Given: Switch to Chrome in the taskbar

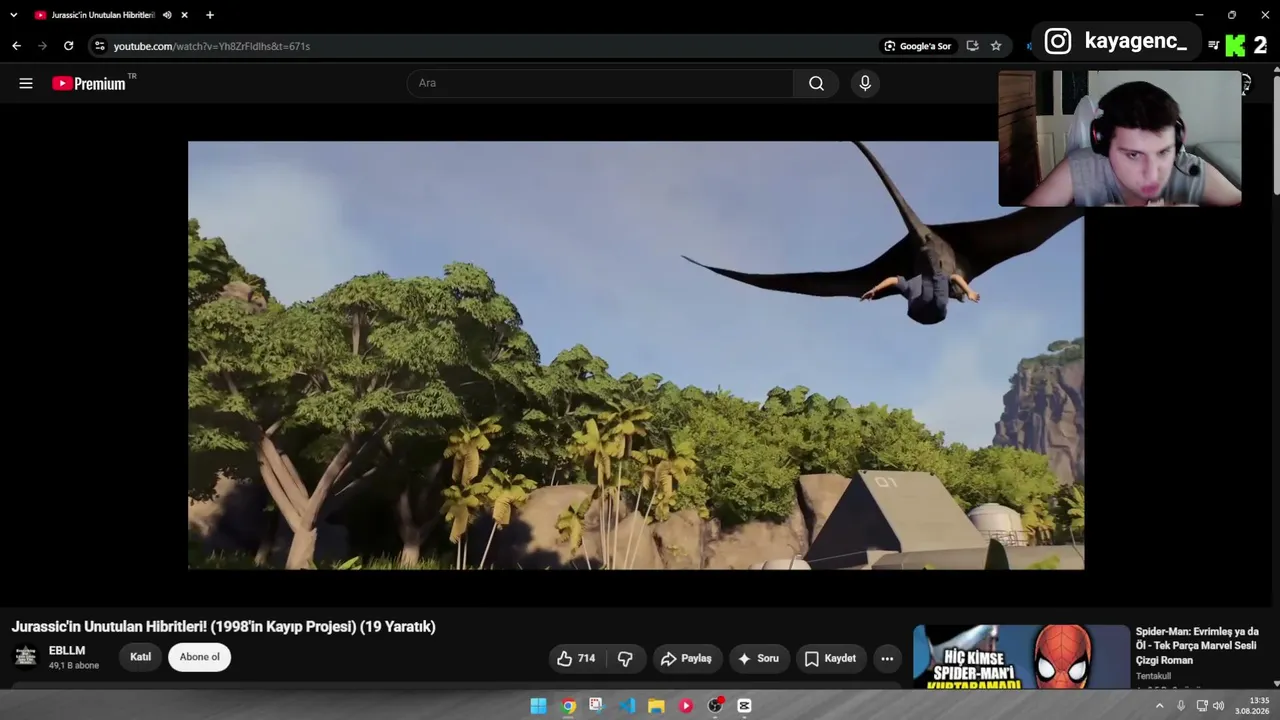Looking at the screenshot, I should (x=568, y=706).
